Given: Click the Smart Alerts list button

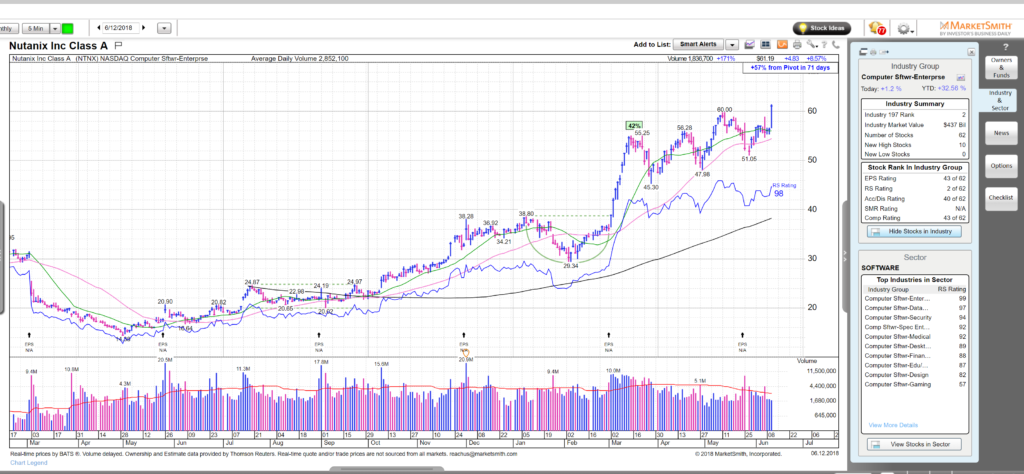Looking at the screenshot, I should point(698,44).
